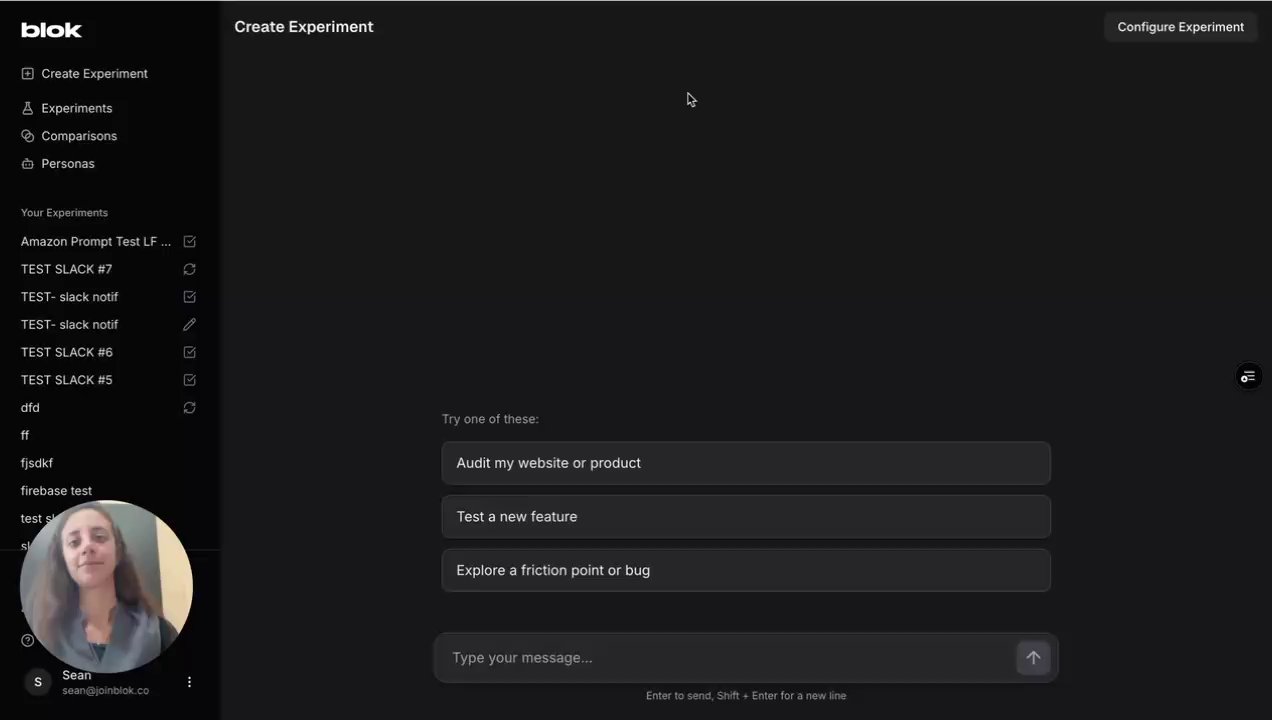Click the edit pencil icon for TEST- slack notif
Viewport: 1272px width, 720px height.
(x=189, y=325)
